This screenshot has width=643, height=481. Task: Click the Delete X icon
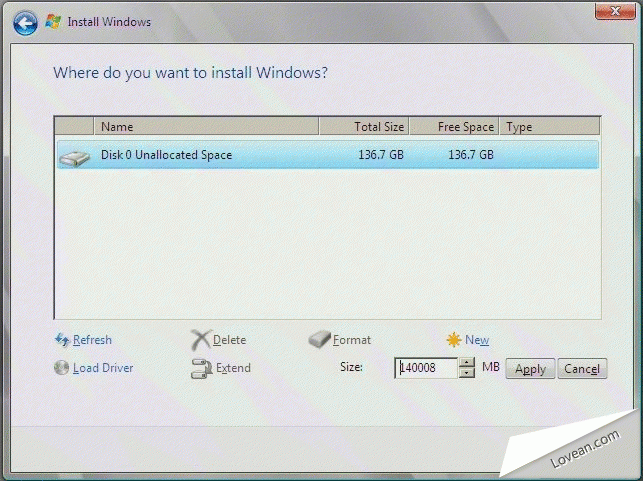[x=201, y=340]
